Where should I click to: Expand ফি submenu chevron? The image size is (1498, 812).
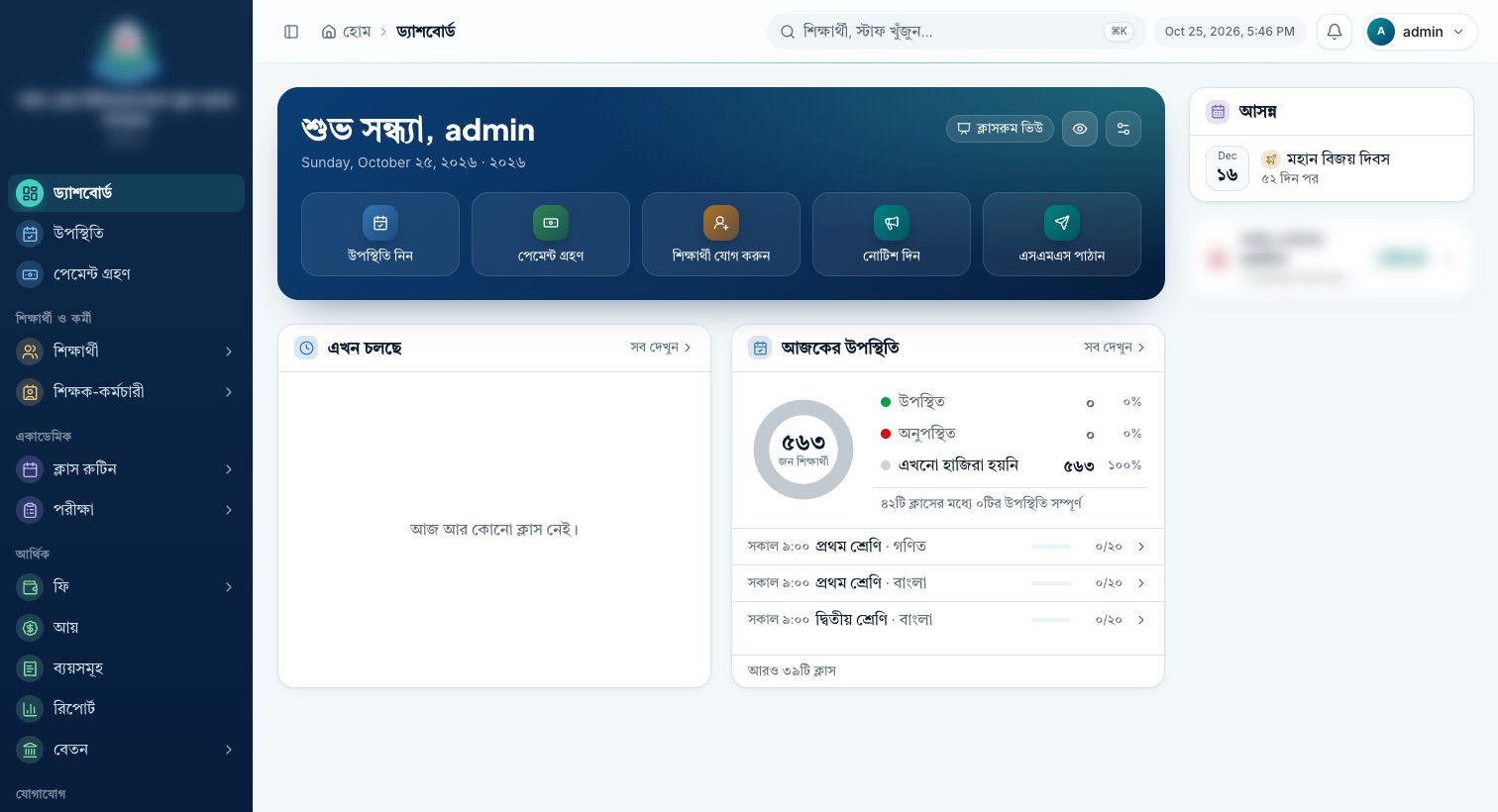pyautogui.click(x=229, y=587)
